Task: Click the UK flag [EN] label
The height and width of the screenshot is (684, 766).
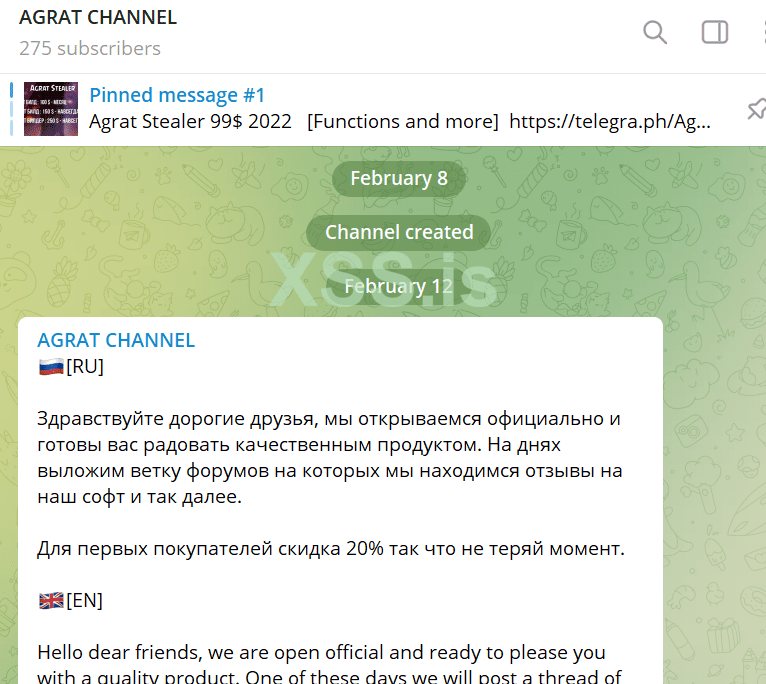Action: click(x=71, y=600)
